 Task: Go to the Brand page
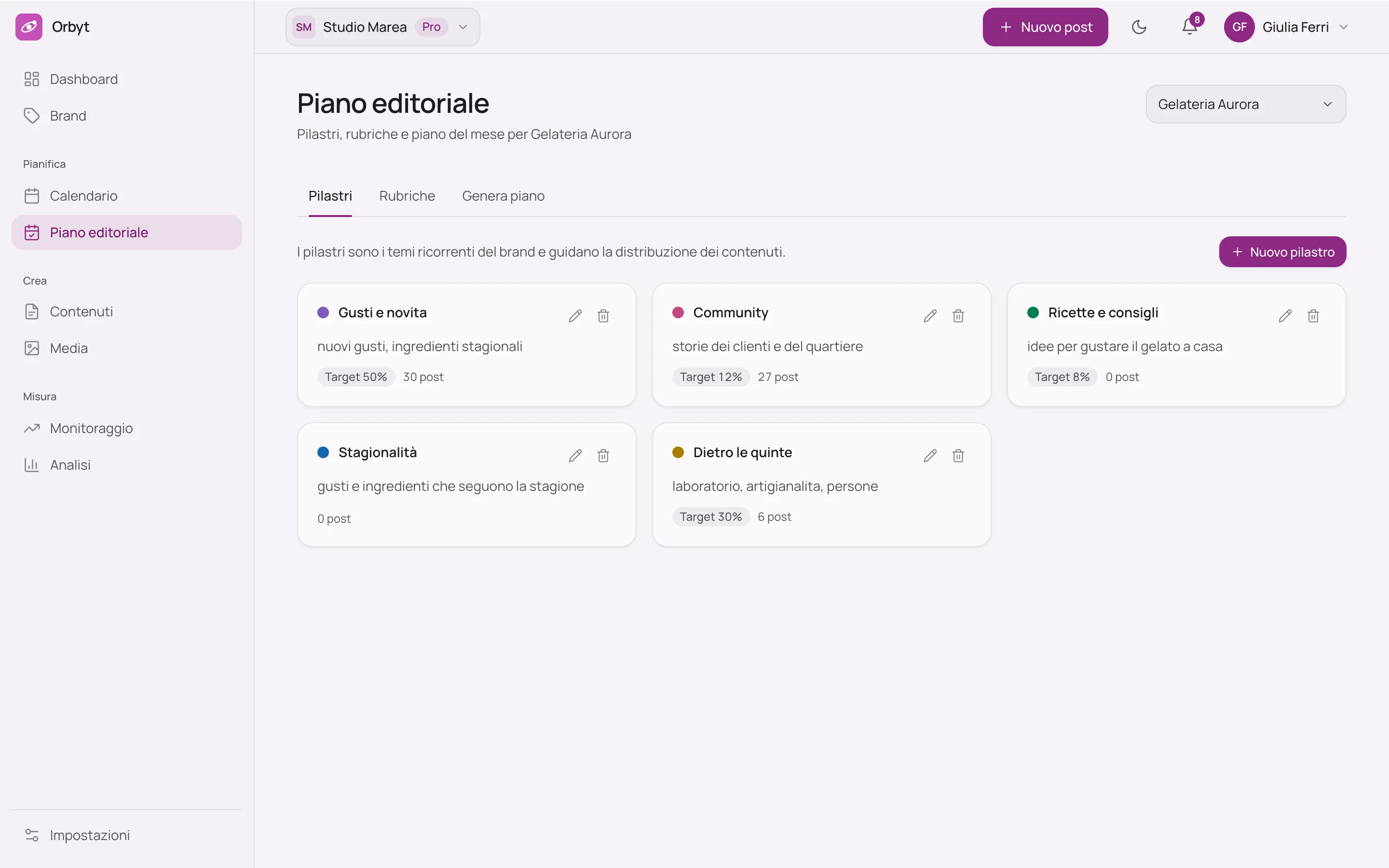point(126,116)
